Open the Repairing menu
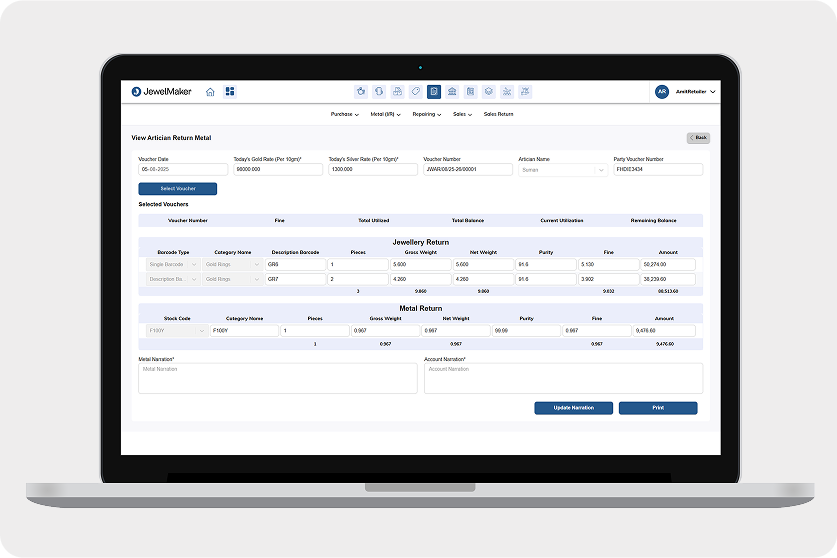Screen dimensions: 837x558 [x=426, y=115]
